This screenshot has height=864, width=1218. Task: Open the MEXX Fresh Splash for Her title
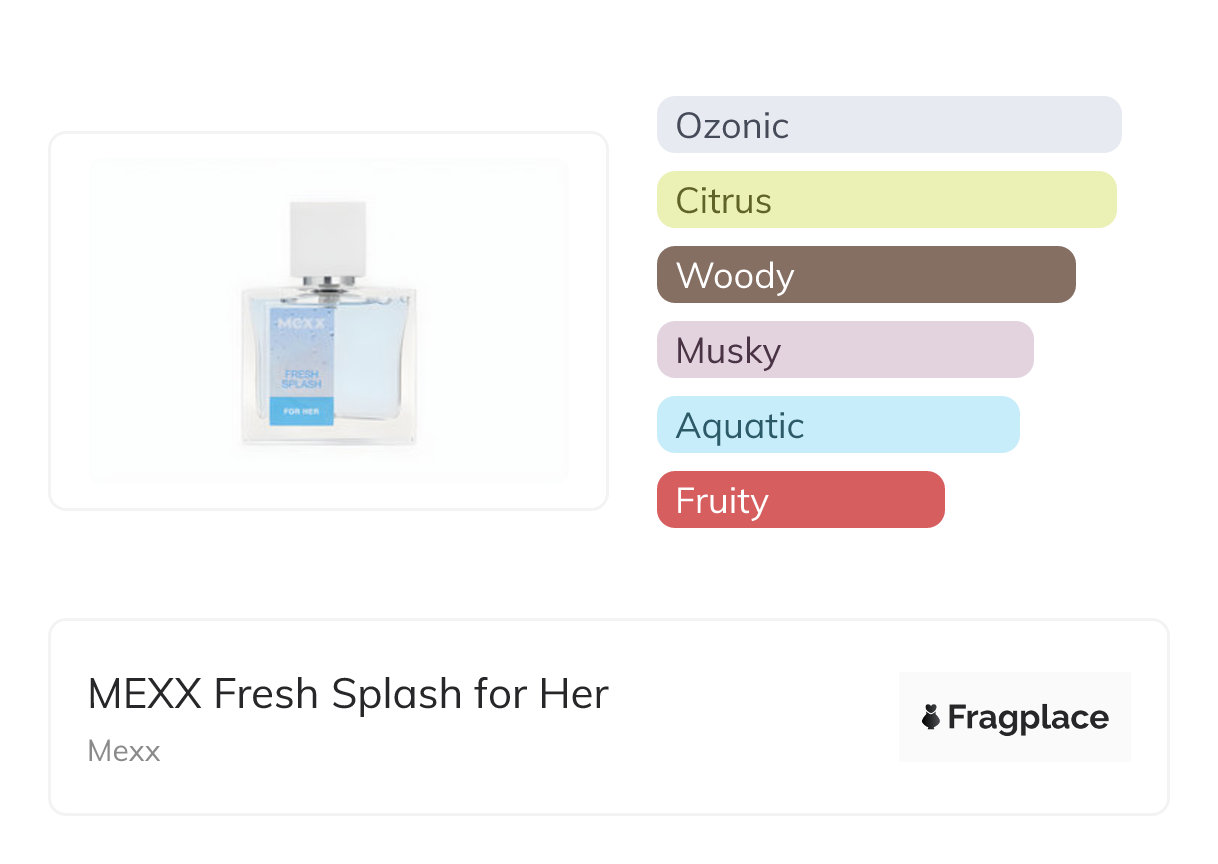point(348,694)
